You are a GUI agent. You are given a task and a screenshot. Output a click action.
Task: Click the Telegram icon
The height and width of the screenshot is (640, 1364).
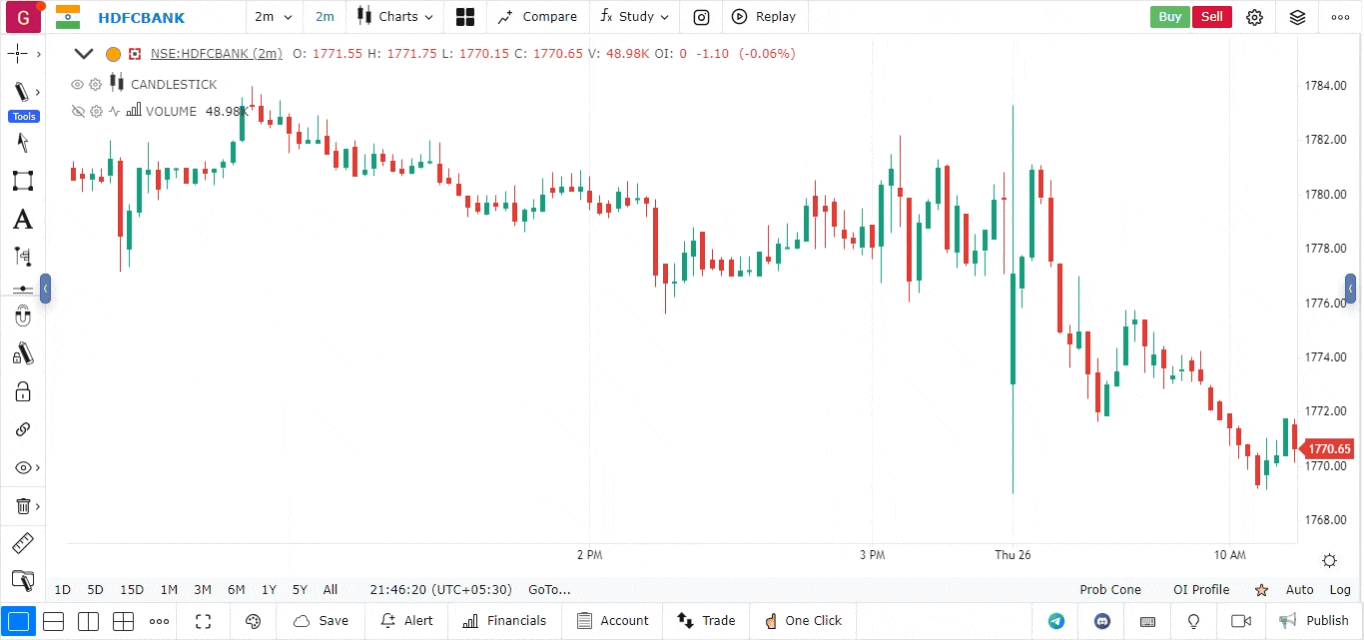pos(1056,621)
